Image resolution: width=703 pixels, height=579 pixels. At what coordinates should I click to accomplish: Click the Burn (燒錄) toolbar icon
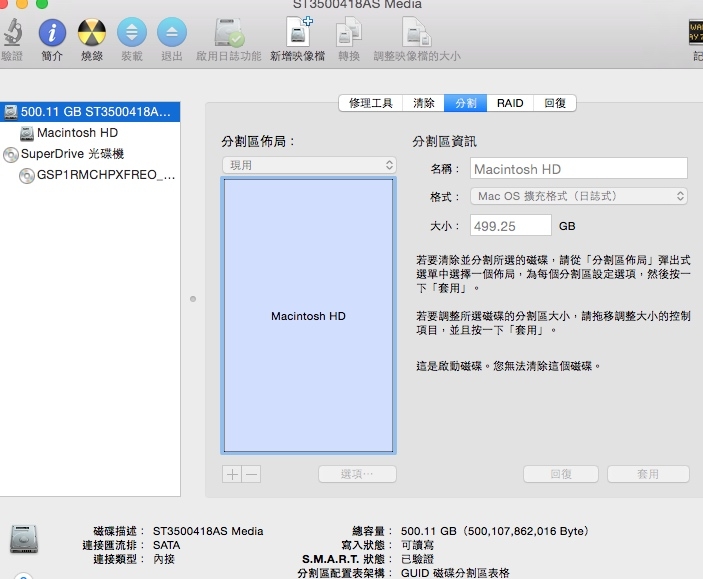92,32
